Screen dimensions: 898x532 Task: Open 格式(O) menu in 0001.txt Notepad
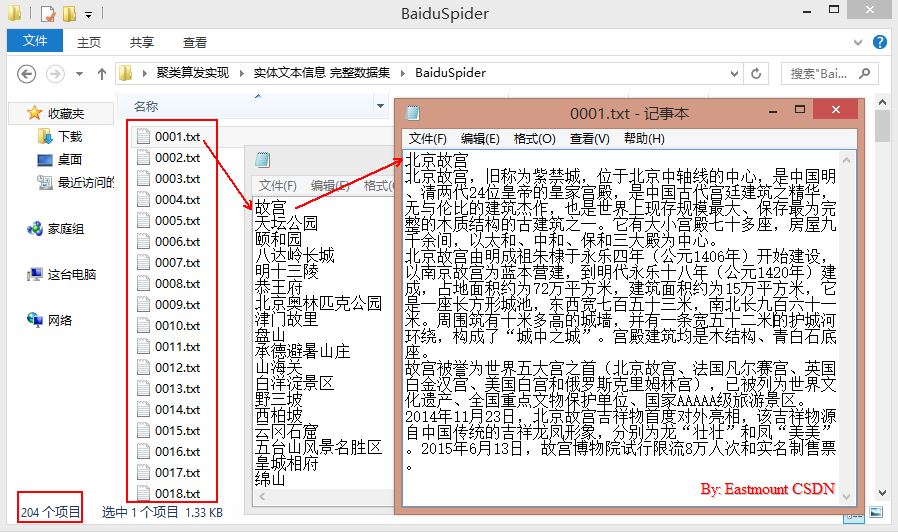(534, 139)
